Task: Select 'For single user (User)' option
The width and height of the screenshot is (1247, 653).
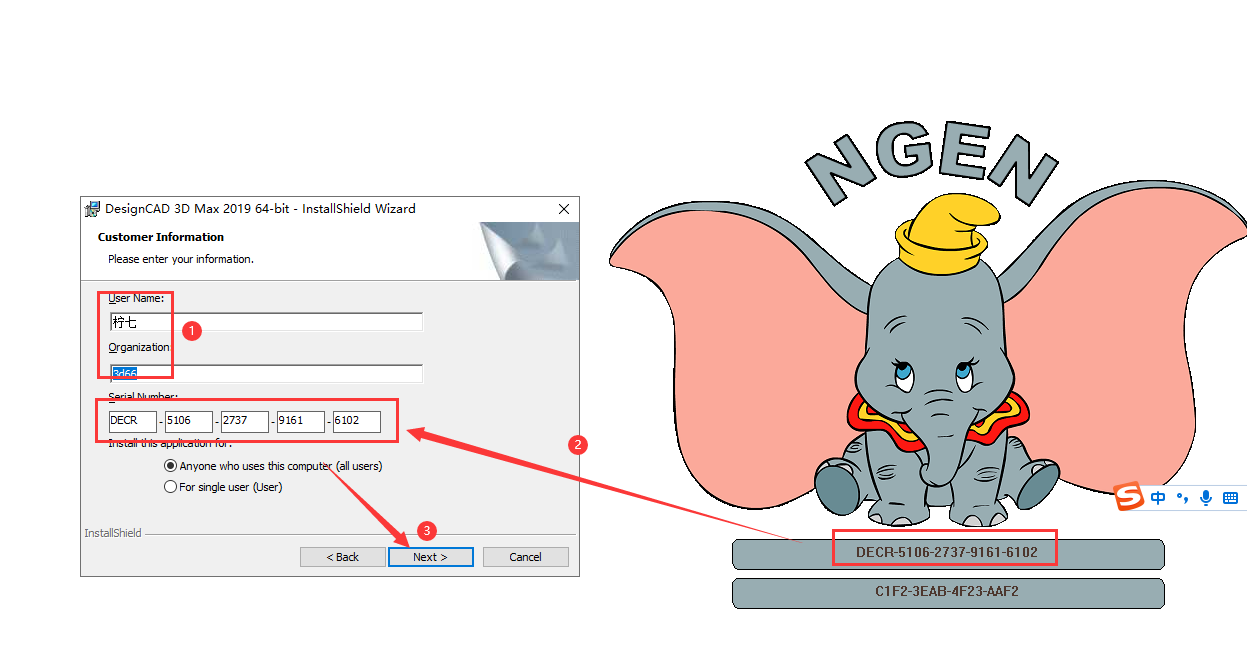Action: 170,487
